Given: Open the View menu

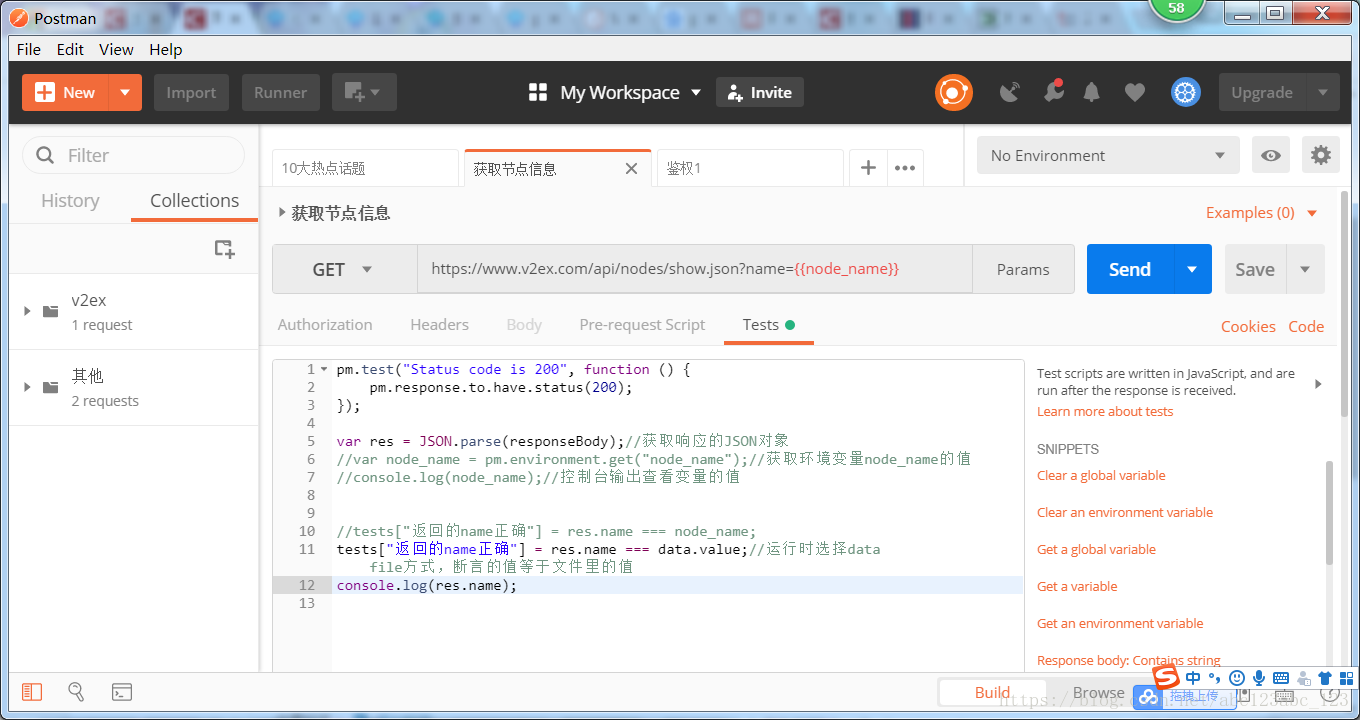Looking at the screenshot, I should coord(116,49).
